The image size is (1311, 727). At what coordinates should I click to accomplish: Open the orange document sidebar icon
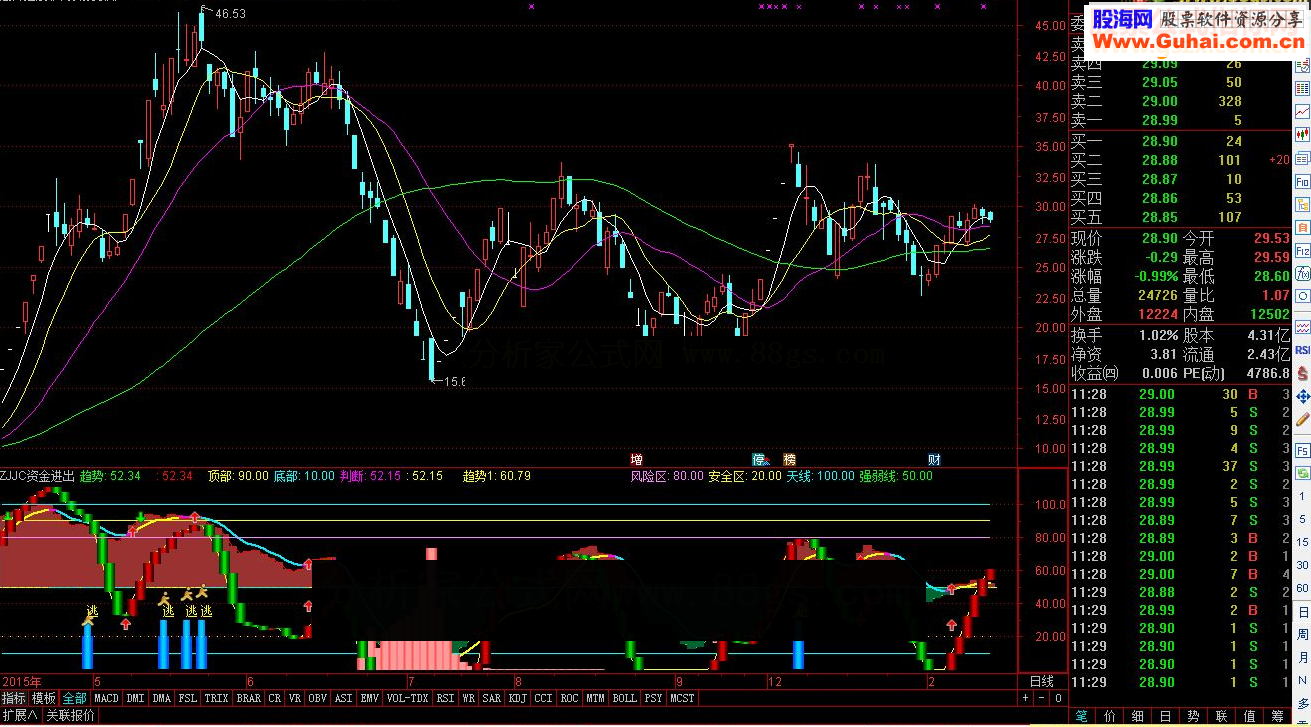pos(1302,227)
